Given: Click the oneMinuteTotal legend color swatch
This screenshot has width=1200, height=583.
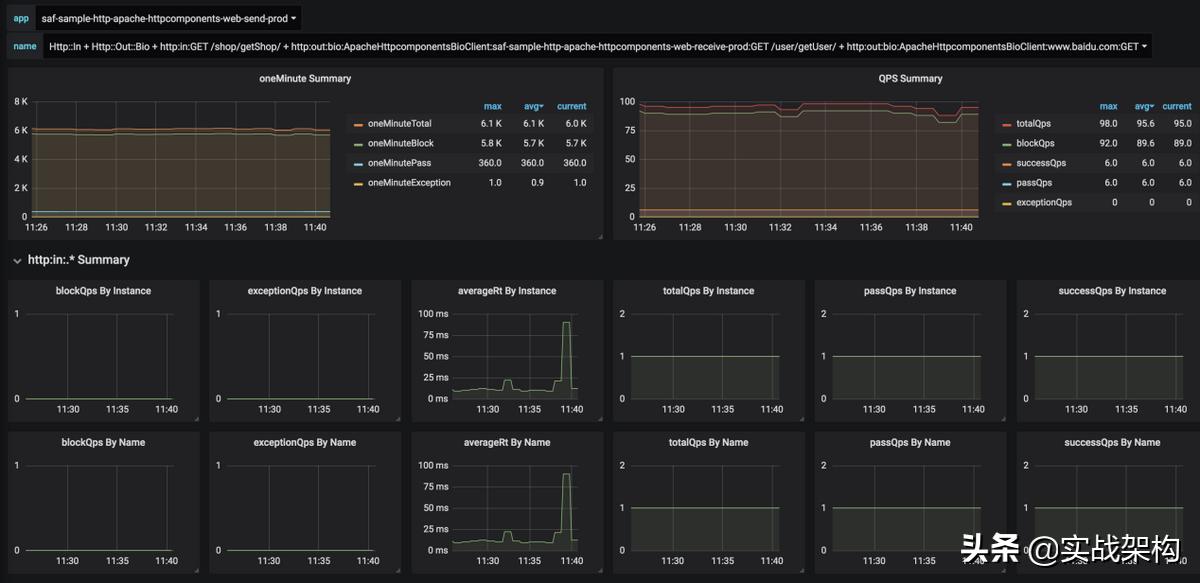Looking at the screenshot, I should 359,124.
